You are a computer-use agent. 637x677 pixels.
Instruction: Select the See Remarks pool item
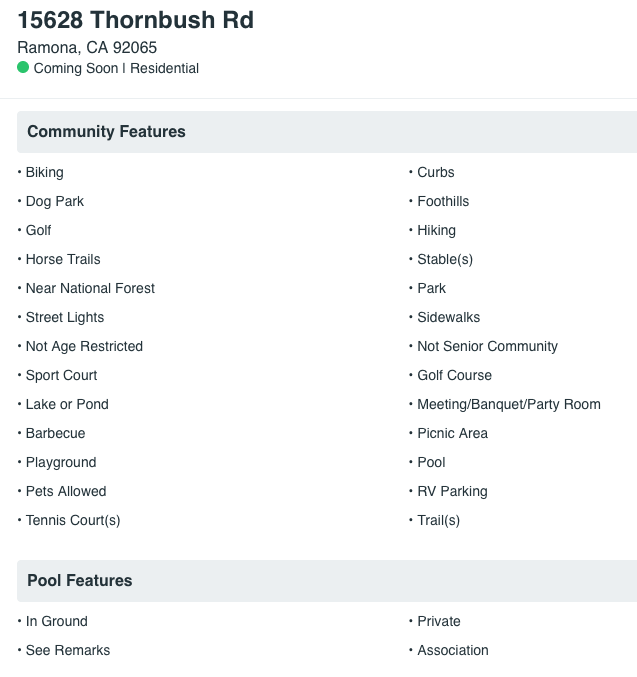pos(68,650)
